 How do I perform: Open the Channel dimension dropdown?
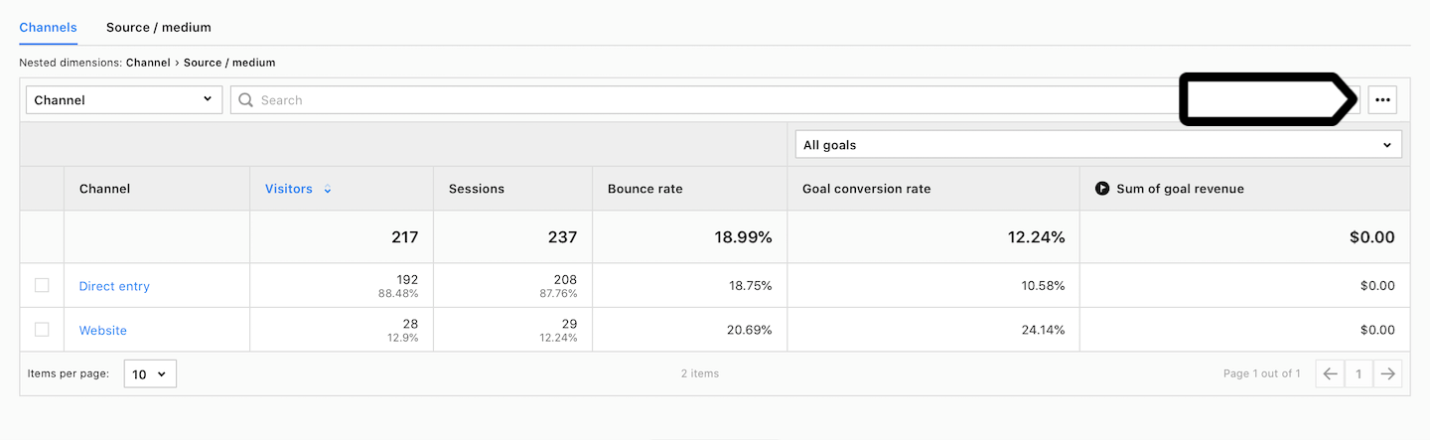click(x=123, y=100)
